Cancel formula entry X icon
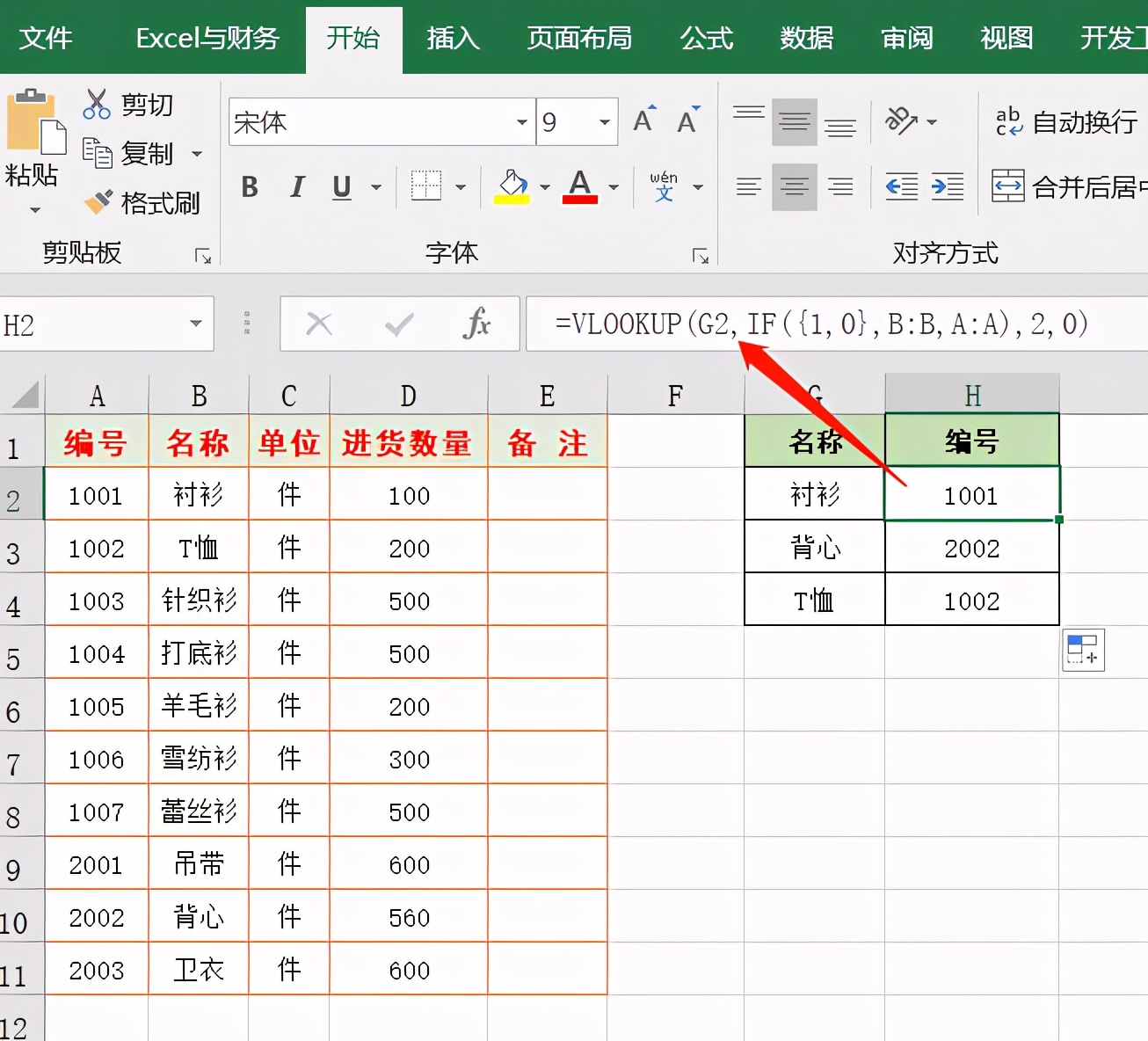The height and width of the screenshot is (1041, 1148). pyautogui.click(x=319, y=324)
